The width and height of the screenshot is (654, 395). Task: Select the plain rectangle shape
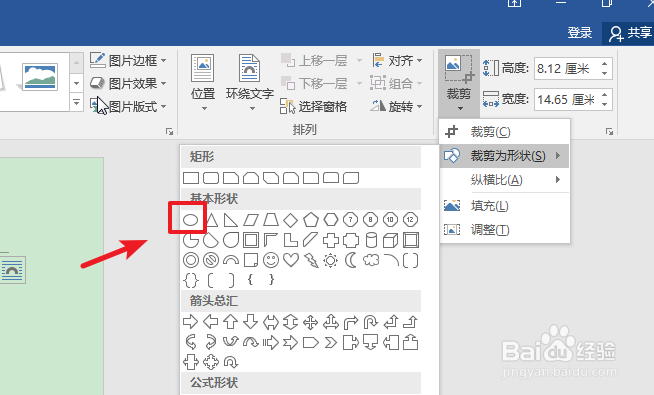(x=191, y=178)
